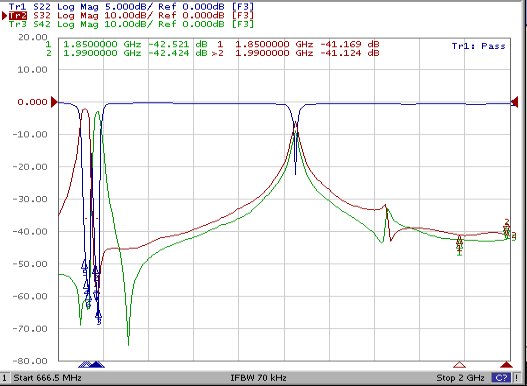Screen dimensions: 527x386
Task: Click the -80.00 bottom scale label
Action: (30, 361)
